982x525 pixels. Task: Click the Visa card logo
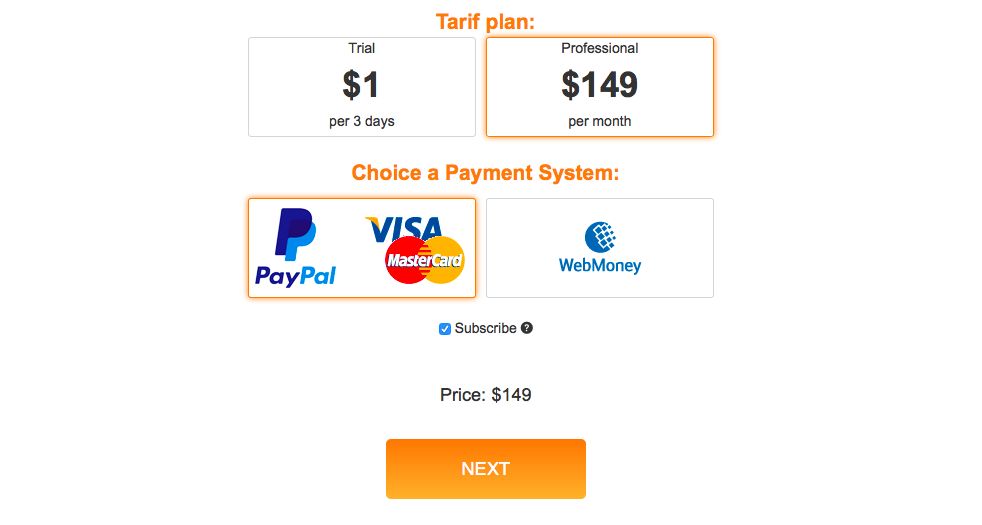pyautogui.click(x=403, y=230)
